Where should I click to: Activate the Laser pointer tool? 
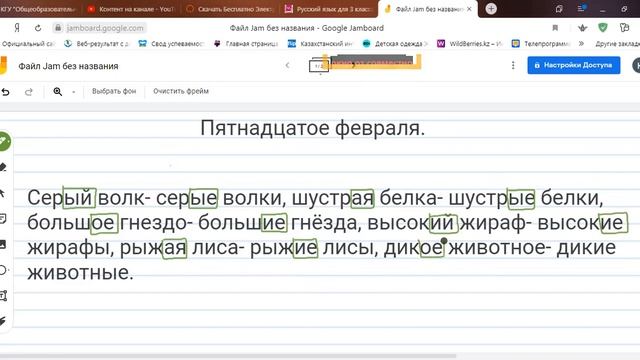[x=3, y=321]
